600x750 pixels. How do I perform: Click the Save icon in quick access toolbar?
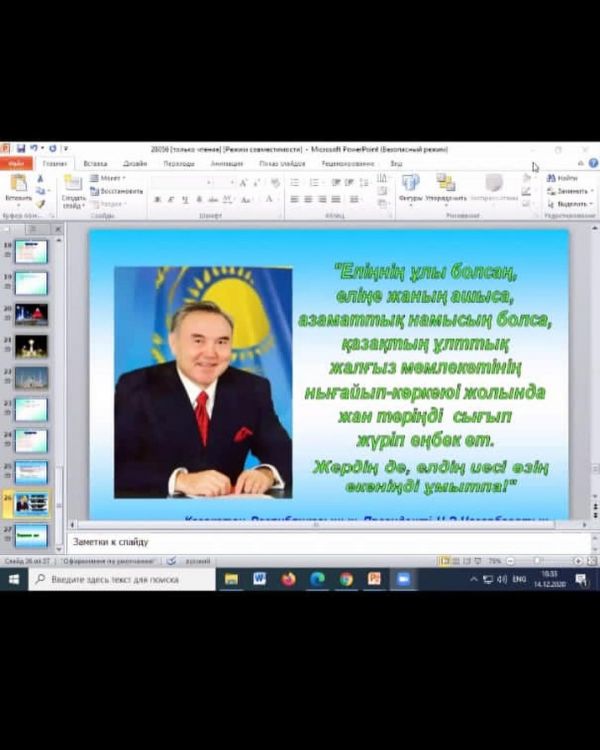point(20,148)
